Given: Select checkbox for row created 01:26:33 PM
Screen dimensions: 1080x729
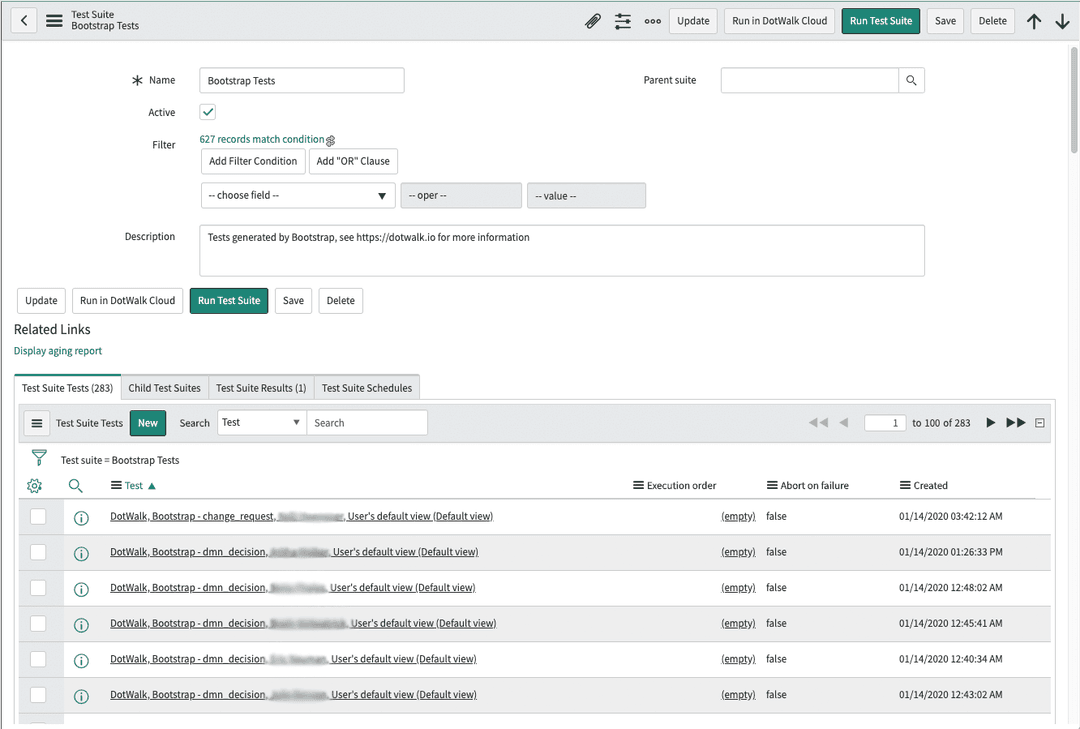Looking at the screenshot, I should [38, 552].
